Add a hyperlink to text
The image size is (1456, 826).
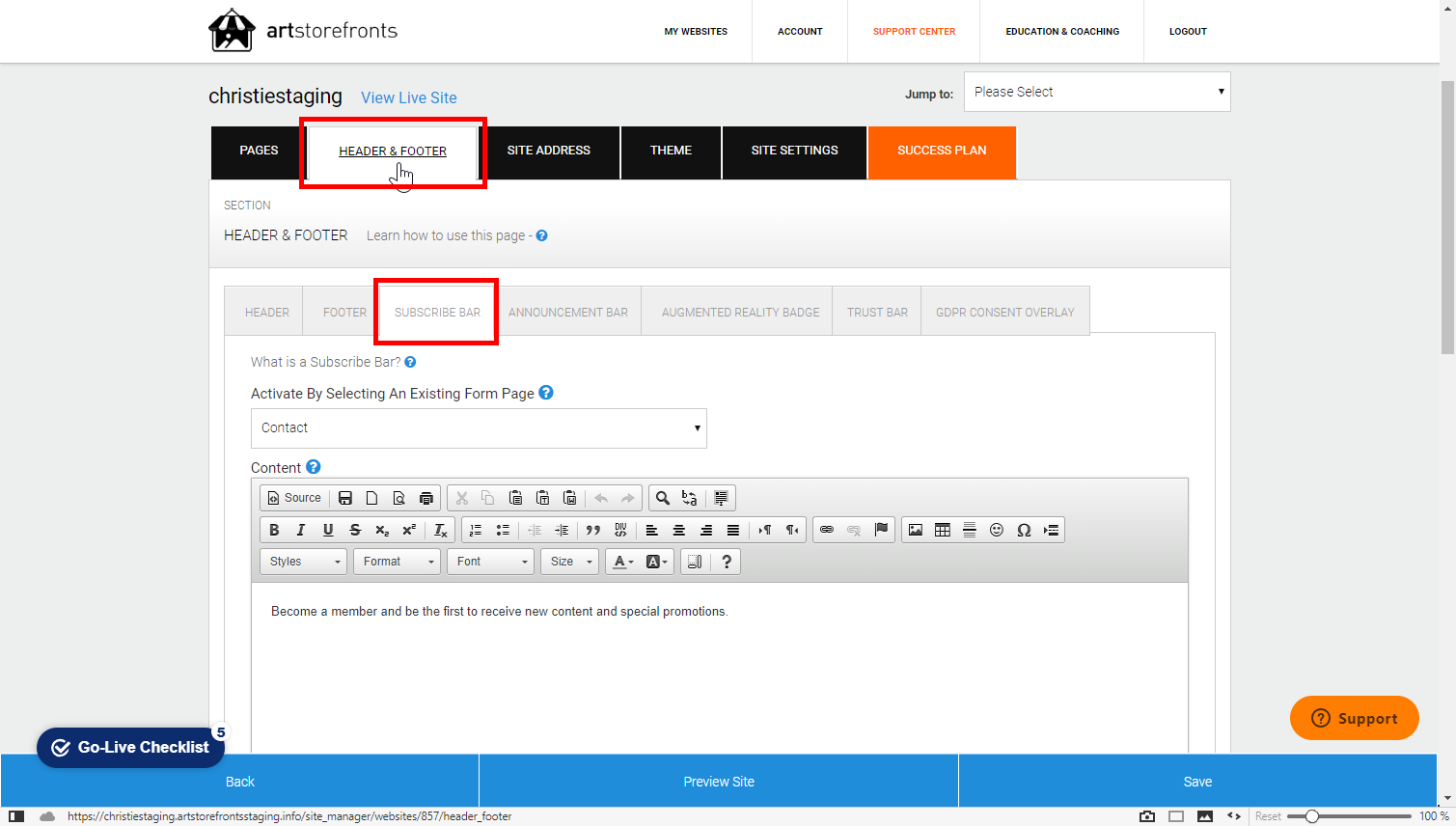pos(827,530)
